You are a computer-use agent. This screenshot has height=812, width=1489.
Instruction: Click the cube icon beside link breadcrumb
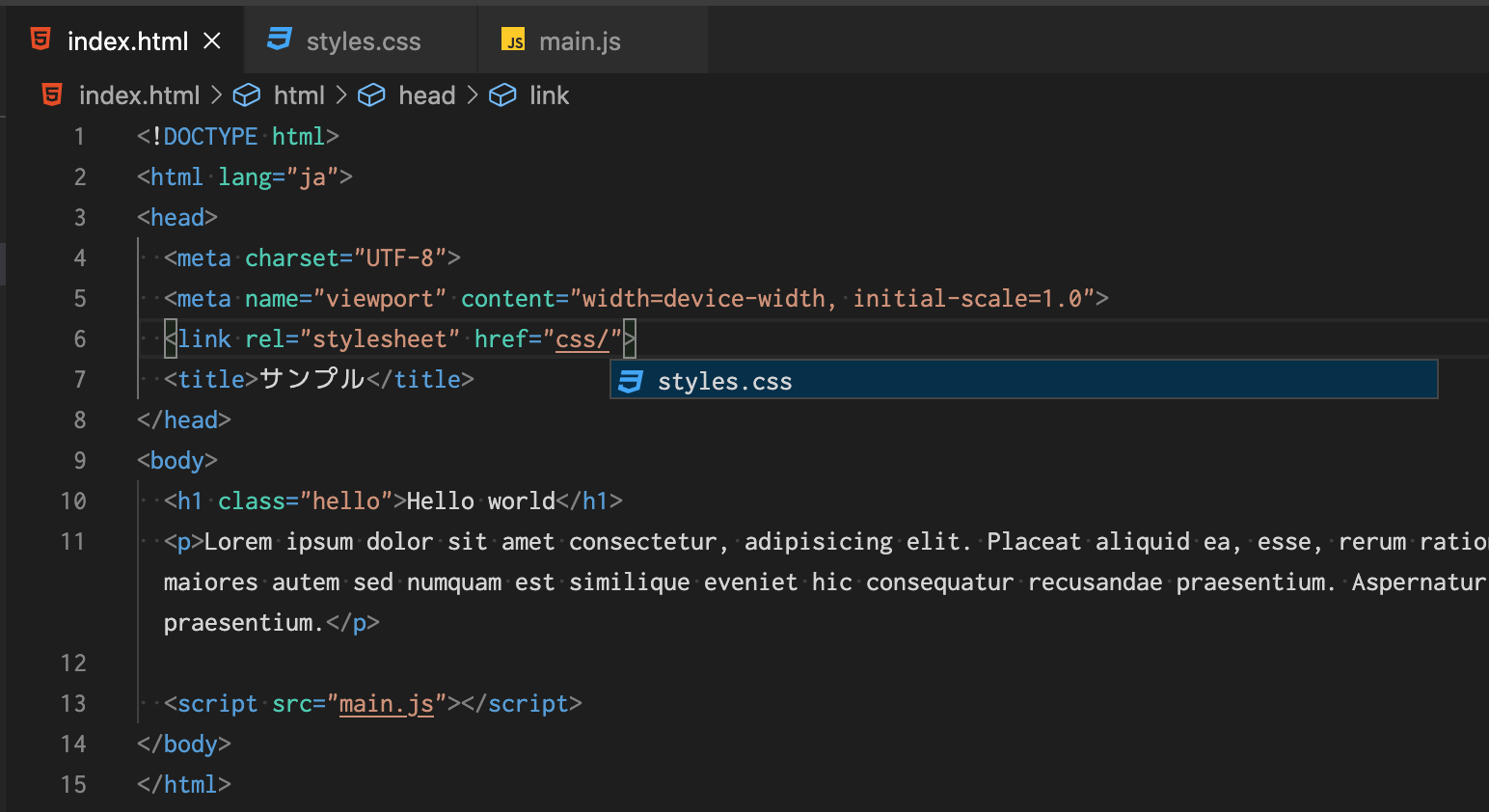(502, 95)
